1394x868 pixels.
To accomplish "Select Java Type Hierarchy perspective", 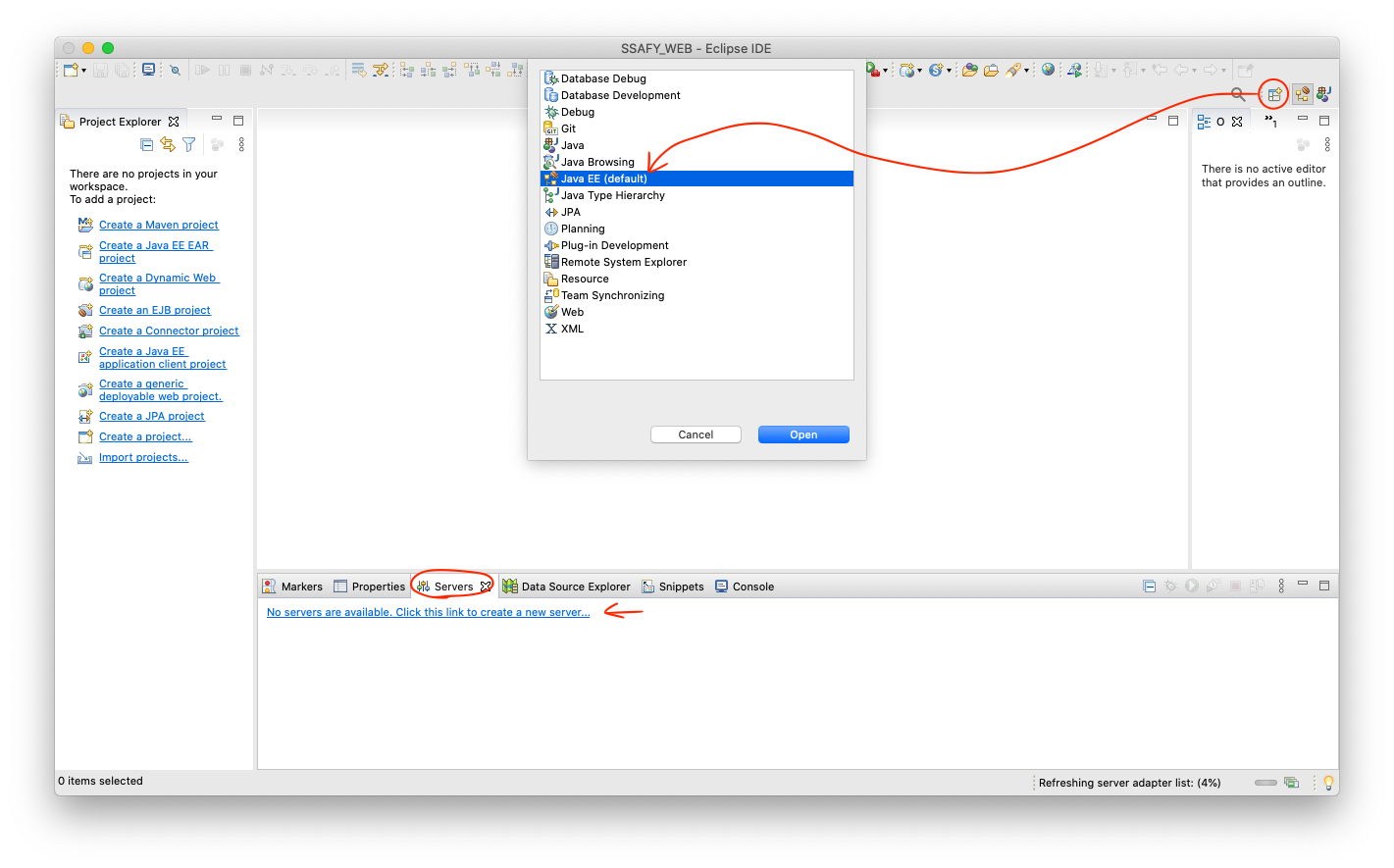I will [697, 195].
